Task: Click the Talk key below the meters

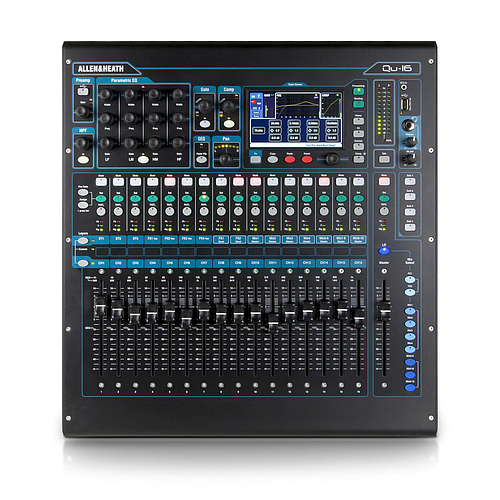Action: click(384, 159)
